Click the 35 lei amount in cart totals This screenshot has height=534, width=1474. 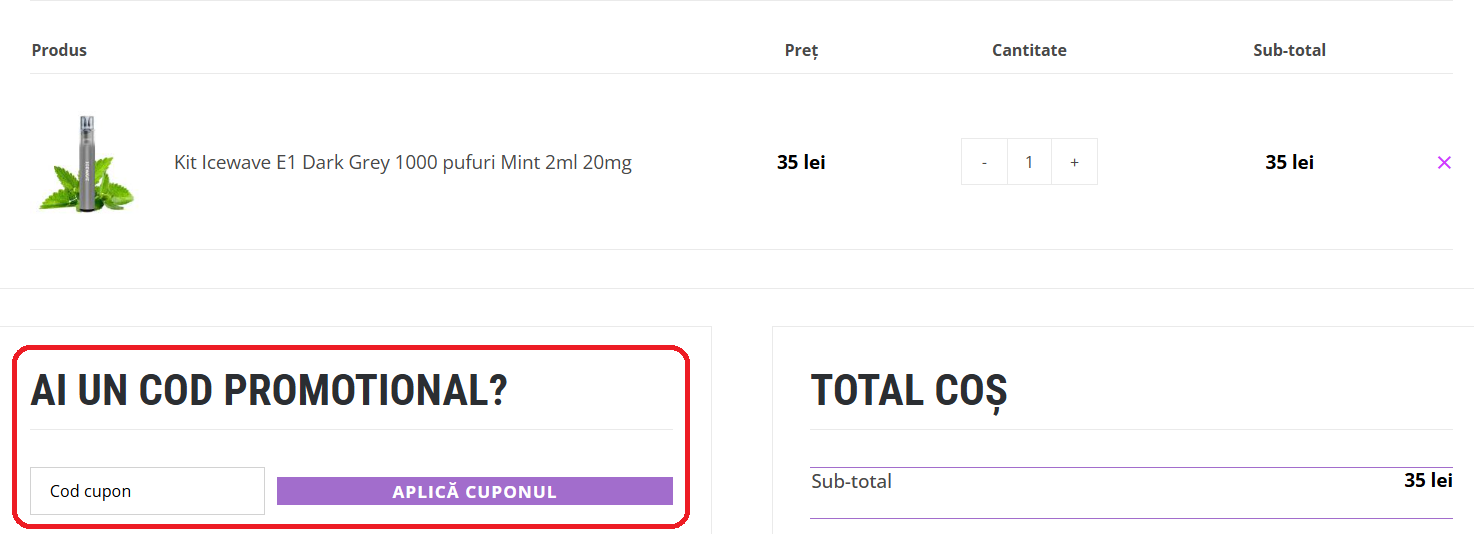[1427, 481]
